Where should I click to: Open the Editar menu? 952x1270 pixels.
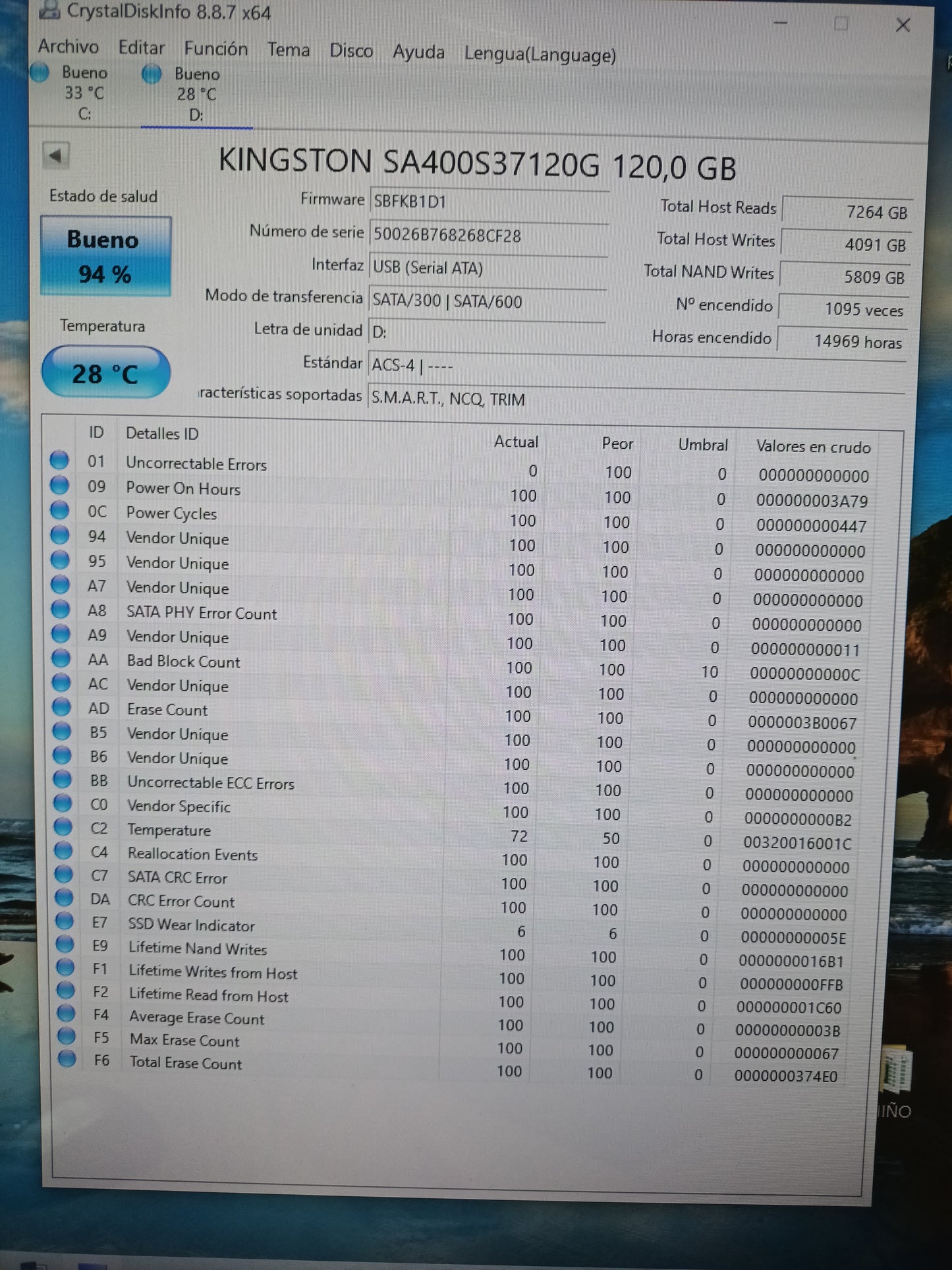[x=141, y=47]
